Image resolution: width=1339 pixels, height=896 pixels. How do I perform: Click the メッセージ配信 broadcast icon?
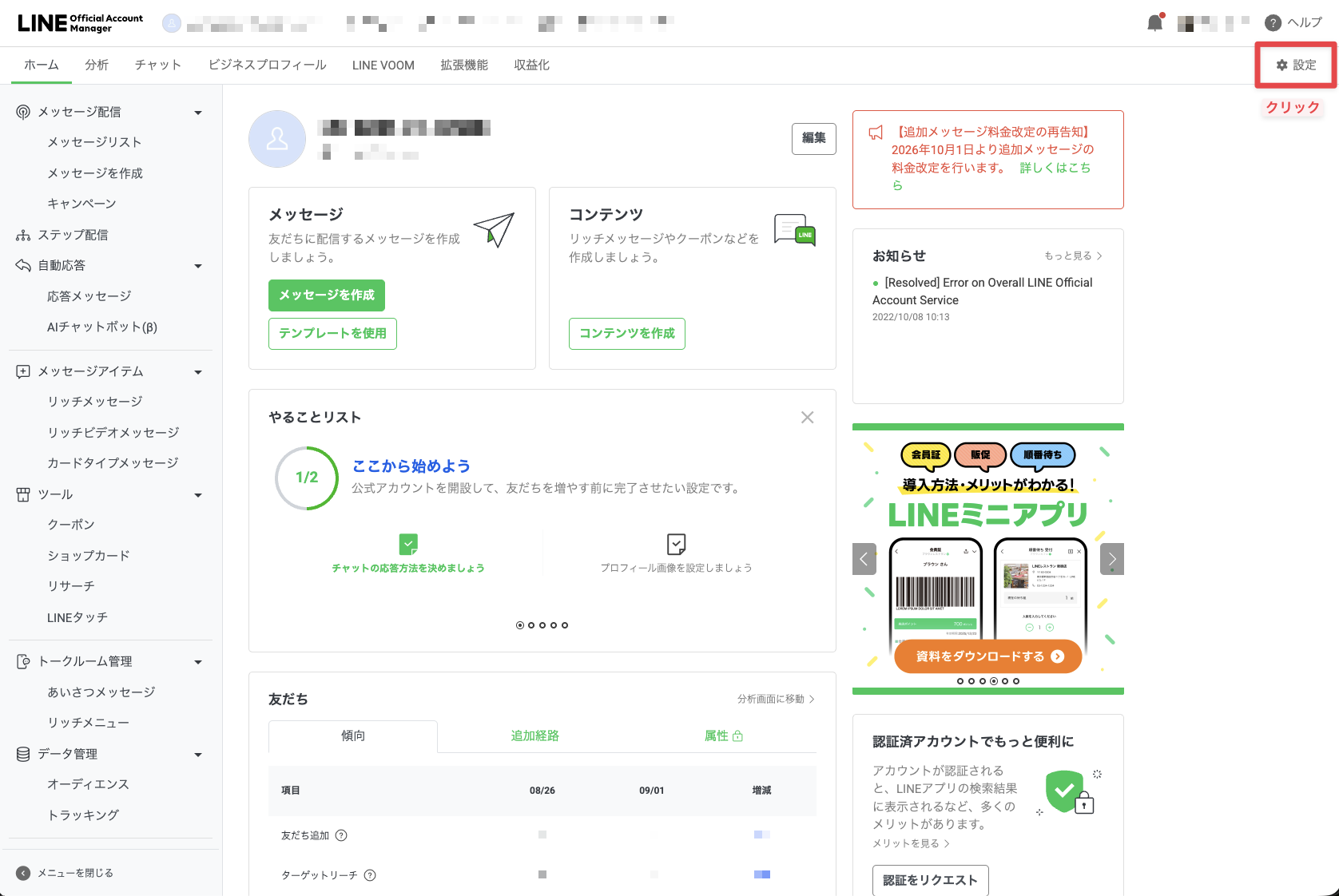[x=23, y=112]
